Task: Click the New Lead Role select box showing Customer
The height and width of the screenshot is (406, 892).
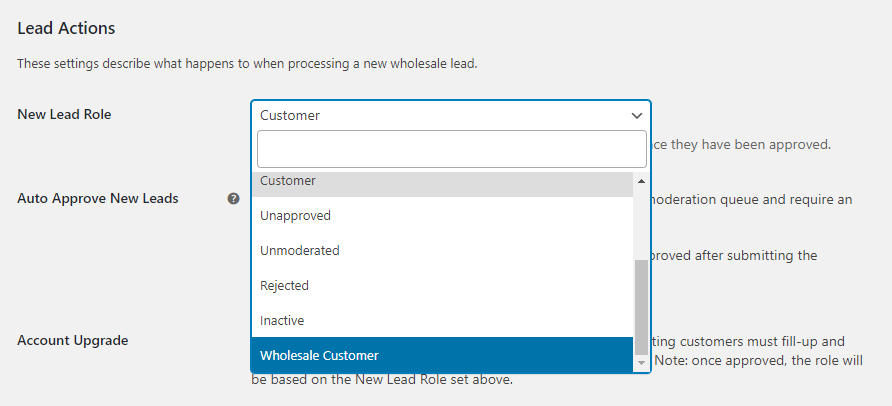Action: click(440, 116)
